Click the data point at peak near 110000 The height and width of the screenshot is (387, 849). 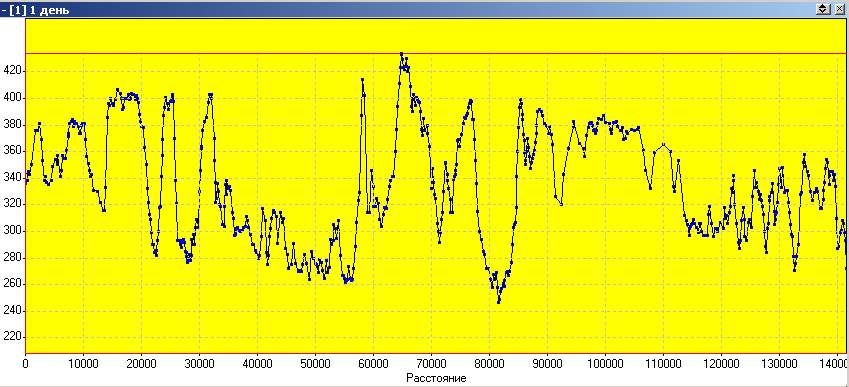point(663,144)
